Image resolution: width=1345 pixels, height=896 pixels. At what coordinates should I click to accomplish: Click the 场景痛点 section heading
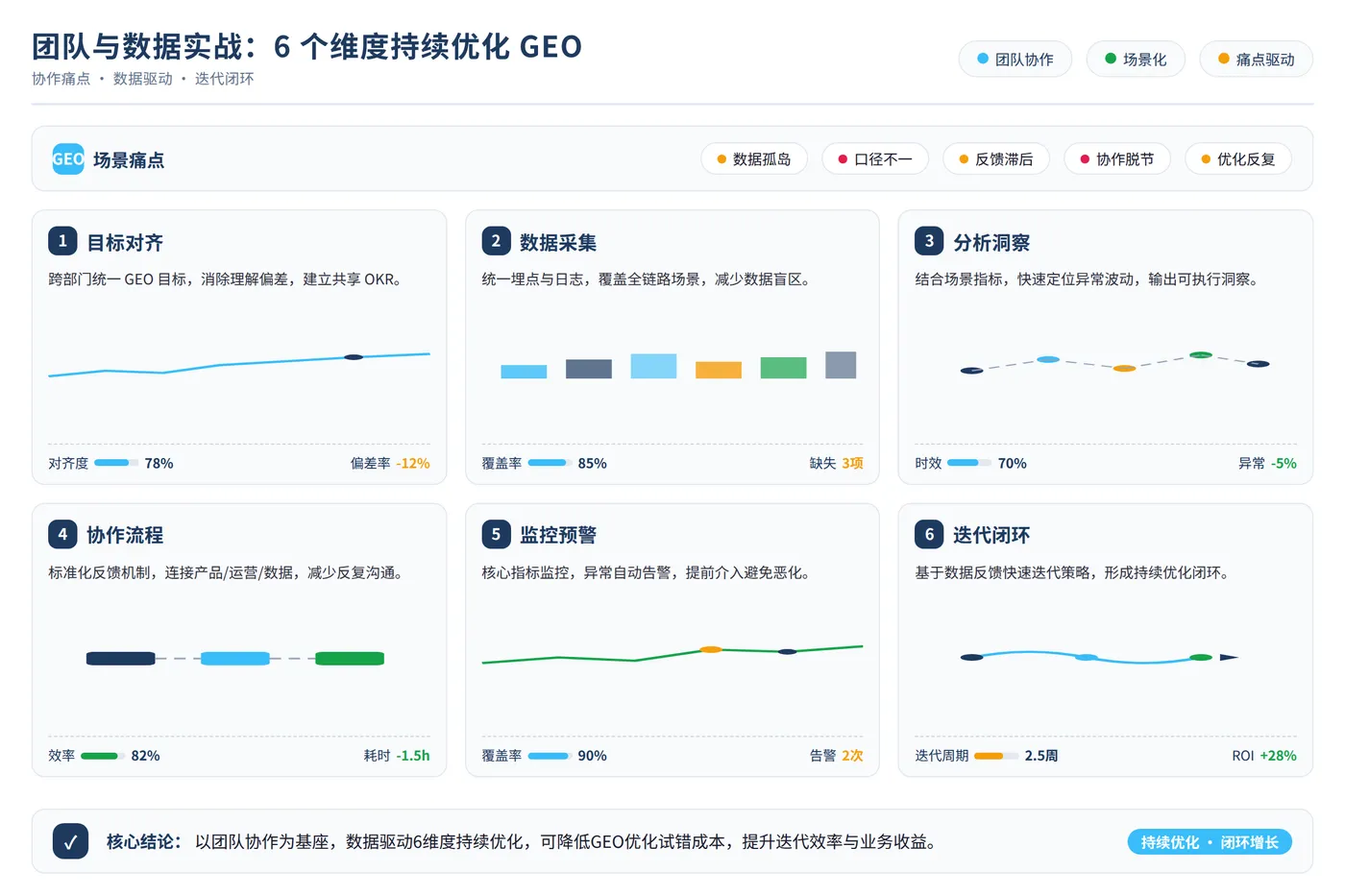(x=129, y=160)
